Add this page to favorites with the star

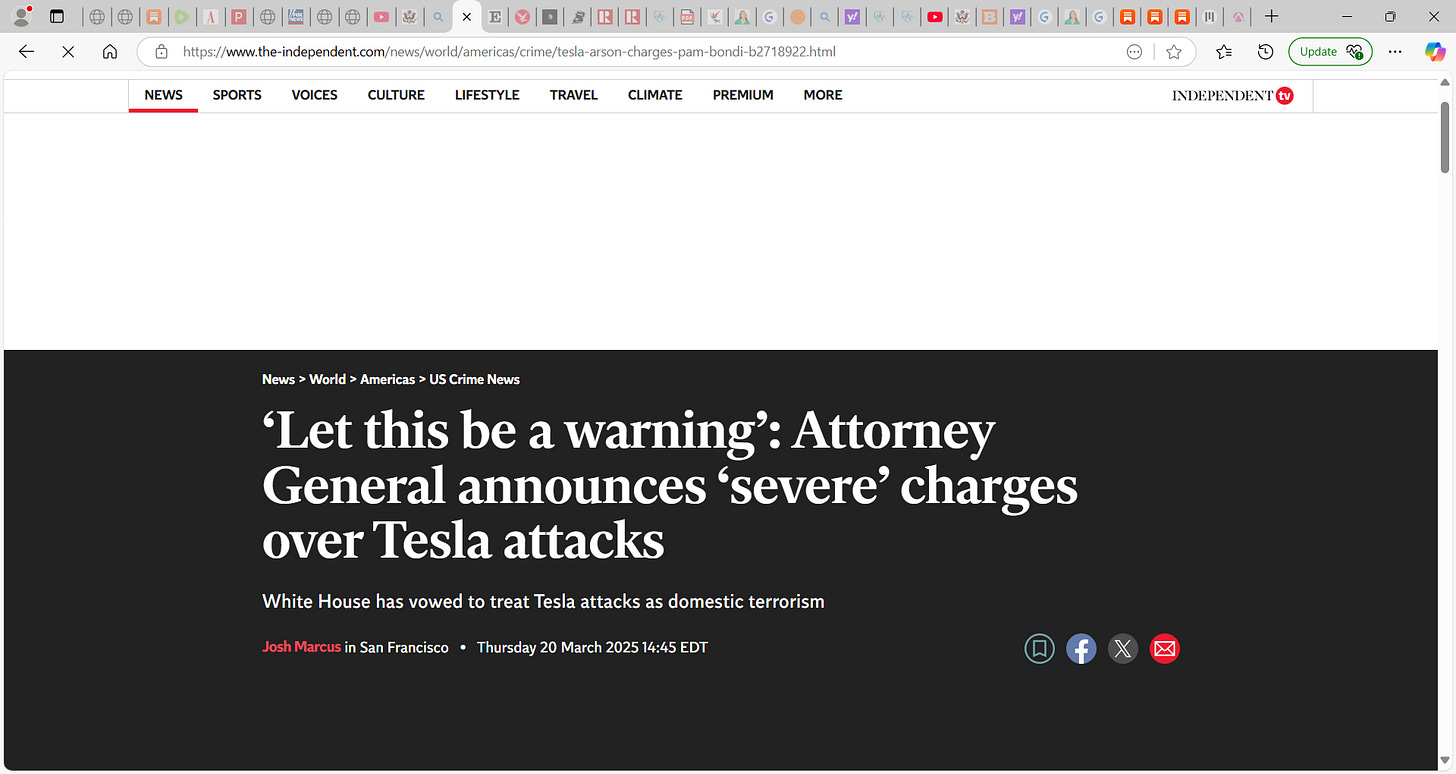pyautogui.click(x=1174, y=52)
